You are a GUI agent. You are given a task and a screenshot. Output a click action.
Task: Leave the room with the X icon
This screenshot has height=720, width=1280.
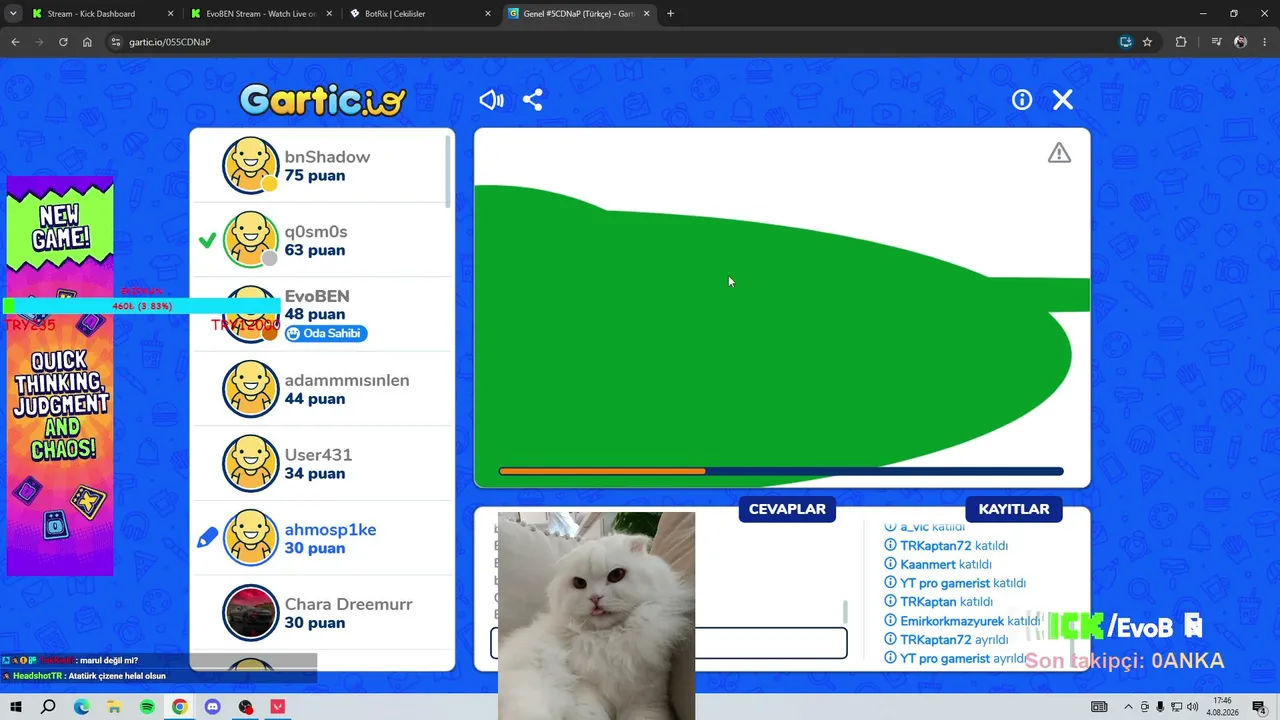(x=1063, y=100)
